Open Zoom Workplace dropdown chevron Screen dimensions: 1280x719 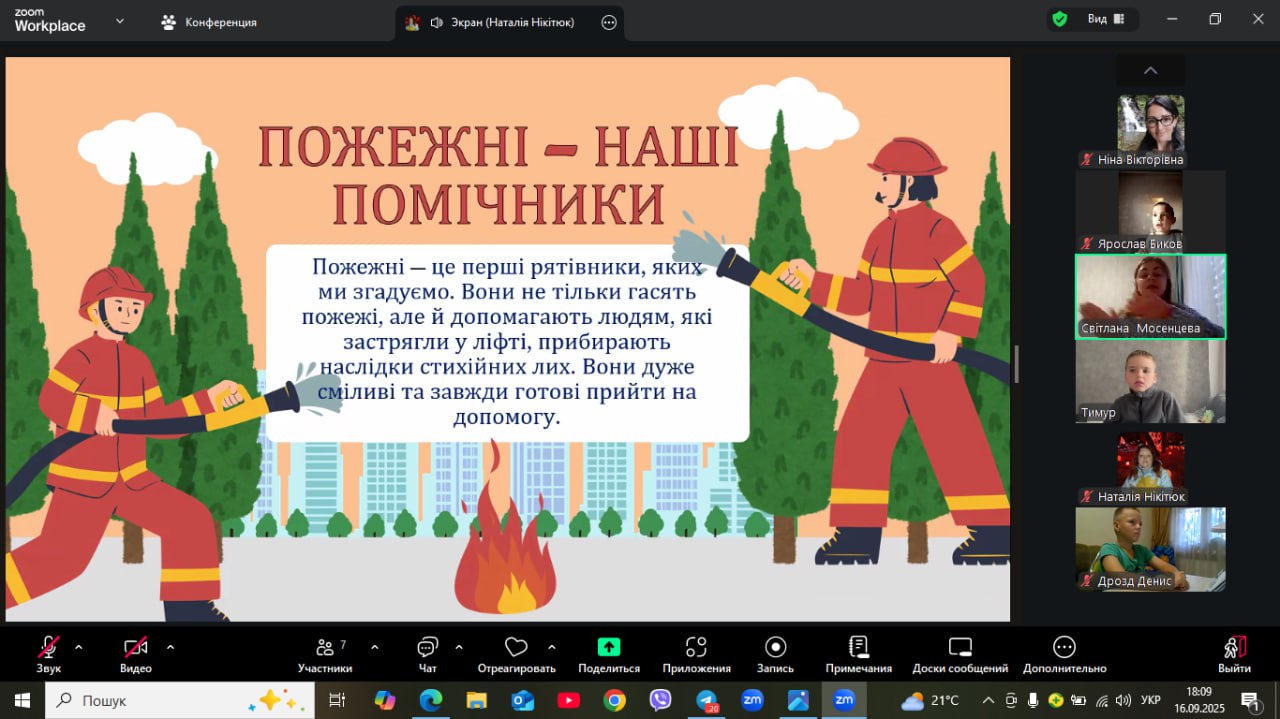(x=120, y=20)
